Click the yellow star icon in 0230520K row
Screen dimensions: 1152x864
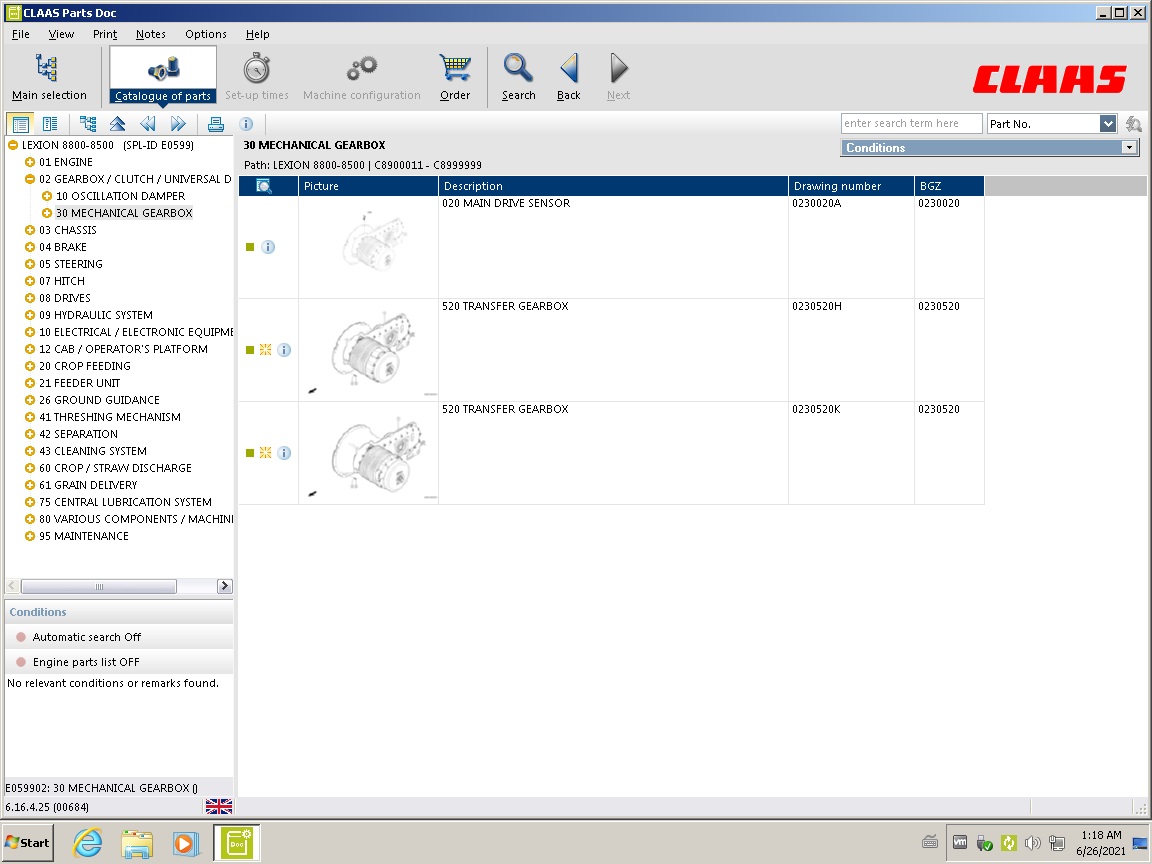pos(265,453)
